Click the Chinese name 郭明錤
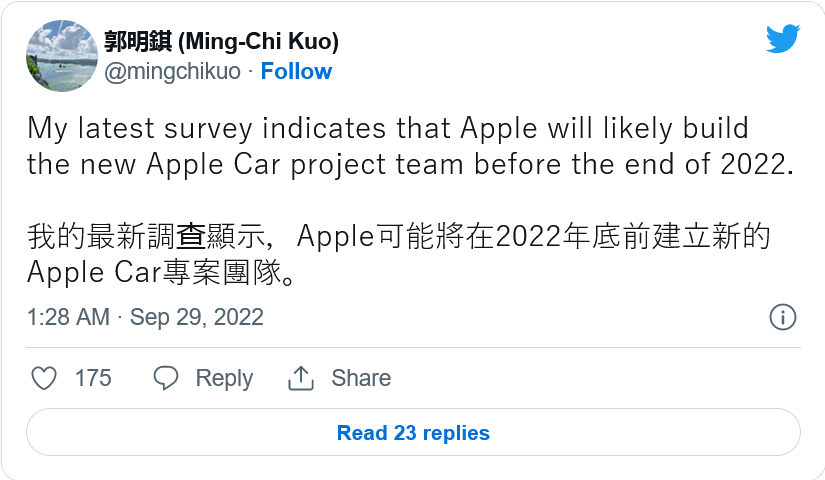This screenshot has height=480, width=825. point(138,42)
